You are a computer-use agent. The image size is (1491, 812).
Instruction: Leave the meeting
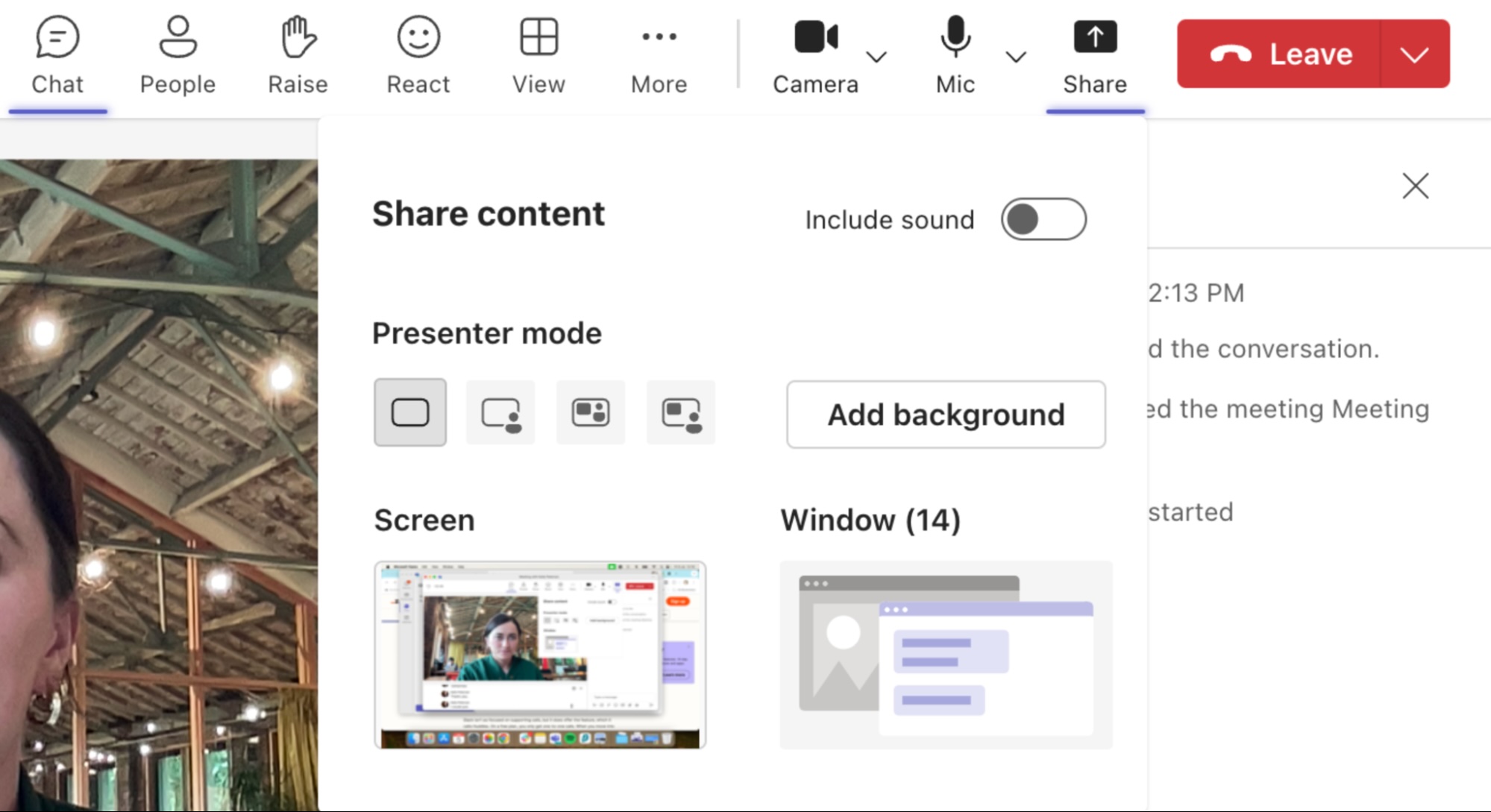[x=1278, y=54]
